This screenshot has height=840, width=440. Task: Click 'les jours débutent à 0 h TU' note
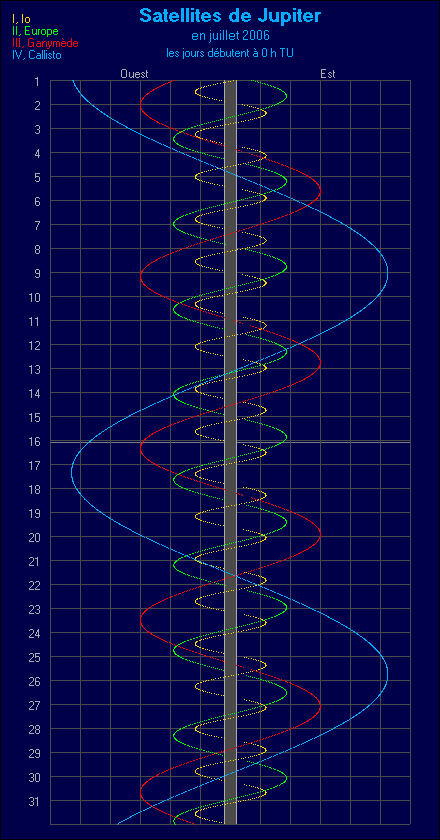tap(230, 53)
